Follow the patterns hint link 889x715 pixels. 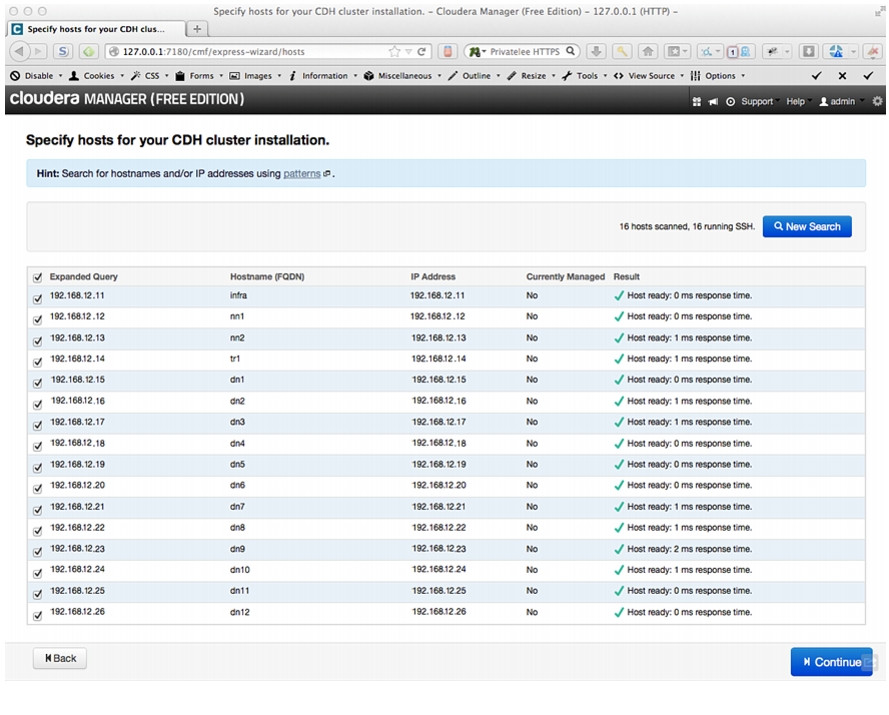(x=302, y=174)
